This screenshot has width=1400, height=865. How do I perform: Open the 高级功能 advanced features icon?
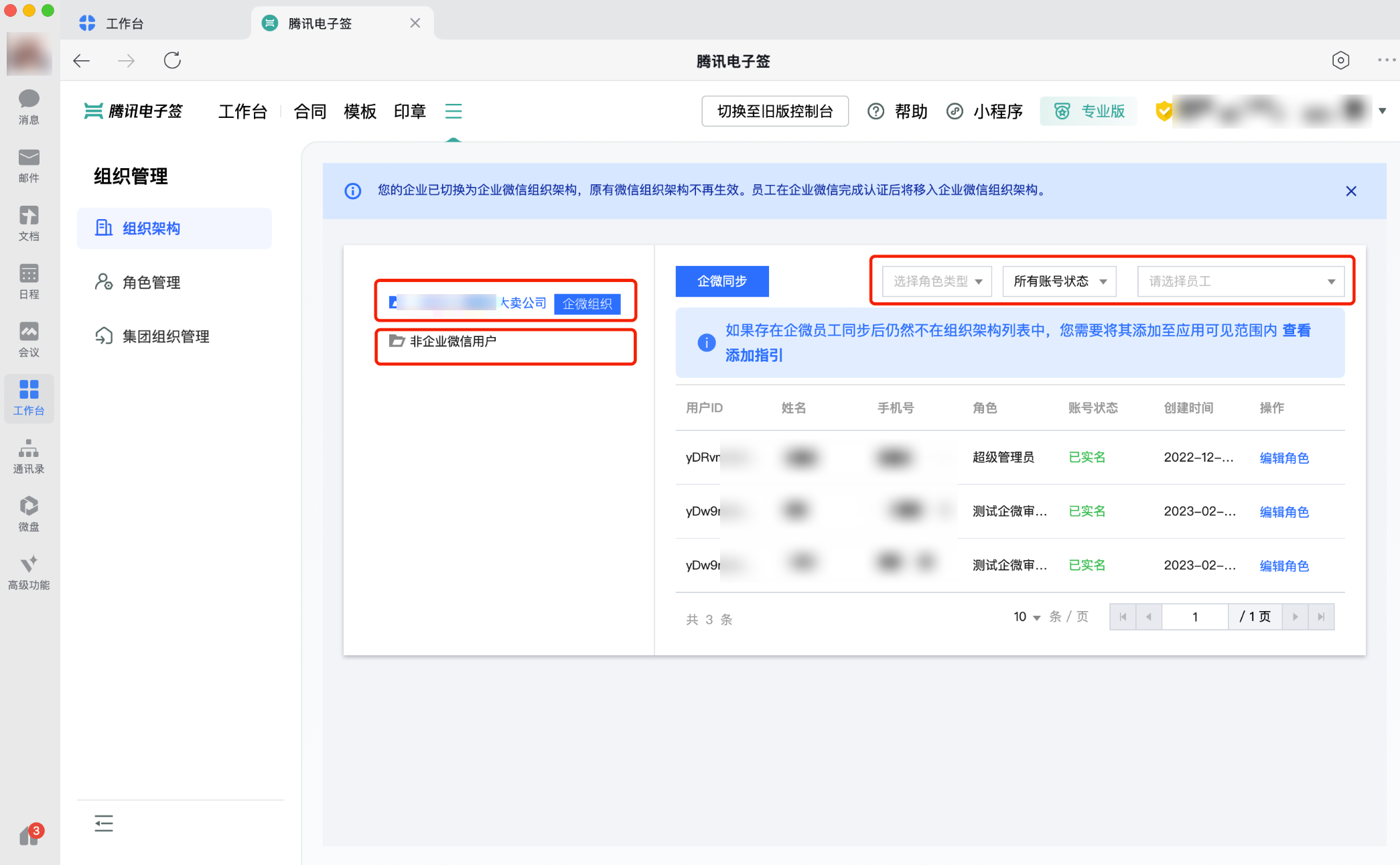click(29, 572)
